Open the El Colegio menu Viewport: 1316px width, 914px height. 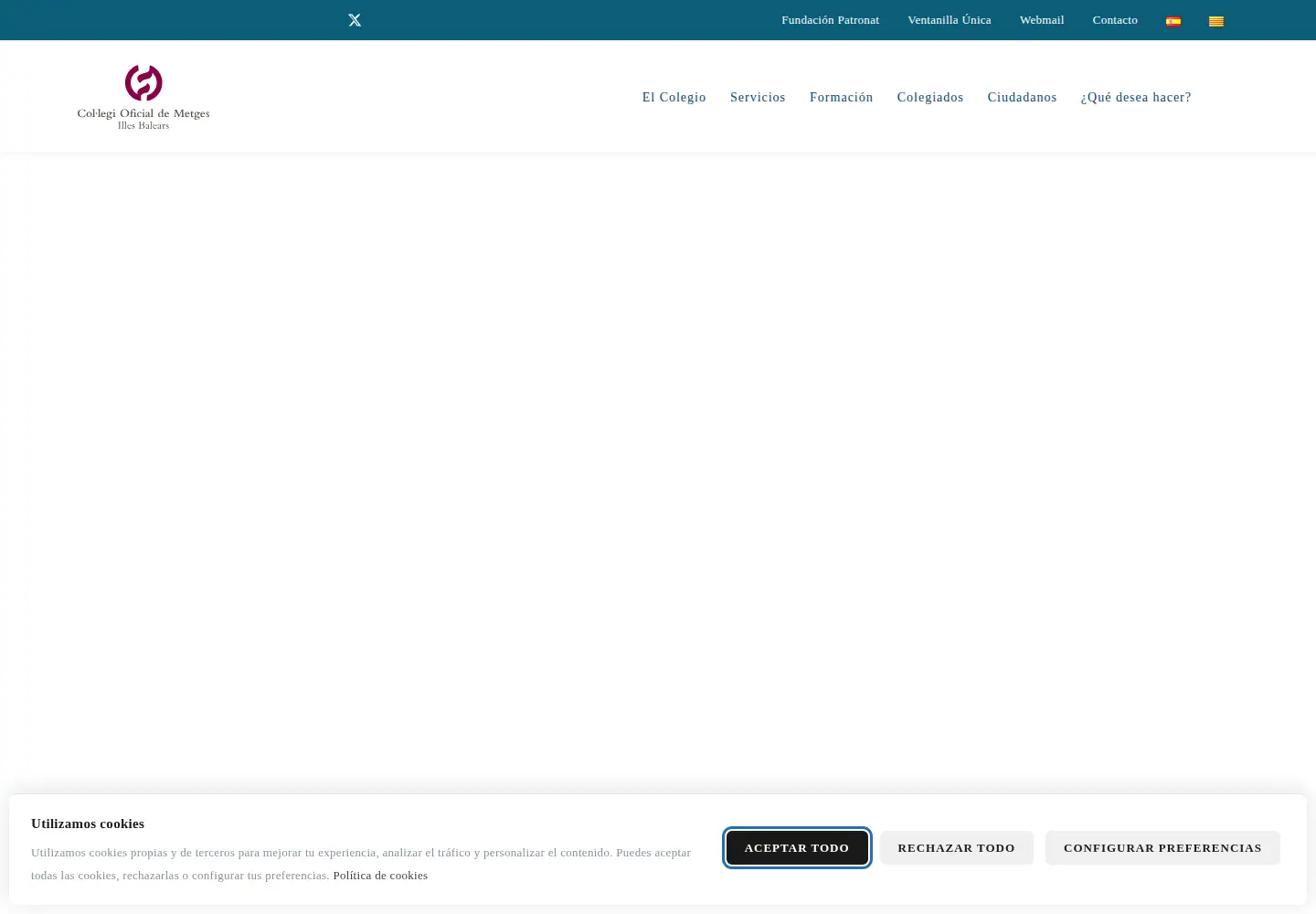click(674, 97)
